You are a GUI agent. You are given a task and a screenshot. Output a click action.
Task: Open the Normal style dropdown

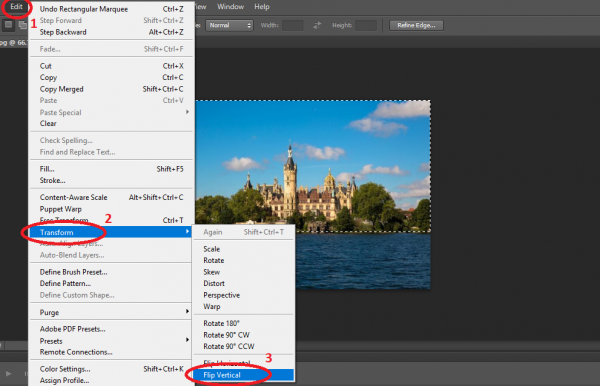(230, 25)
